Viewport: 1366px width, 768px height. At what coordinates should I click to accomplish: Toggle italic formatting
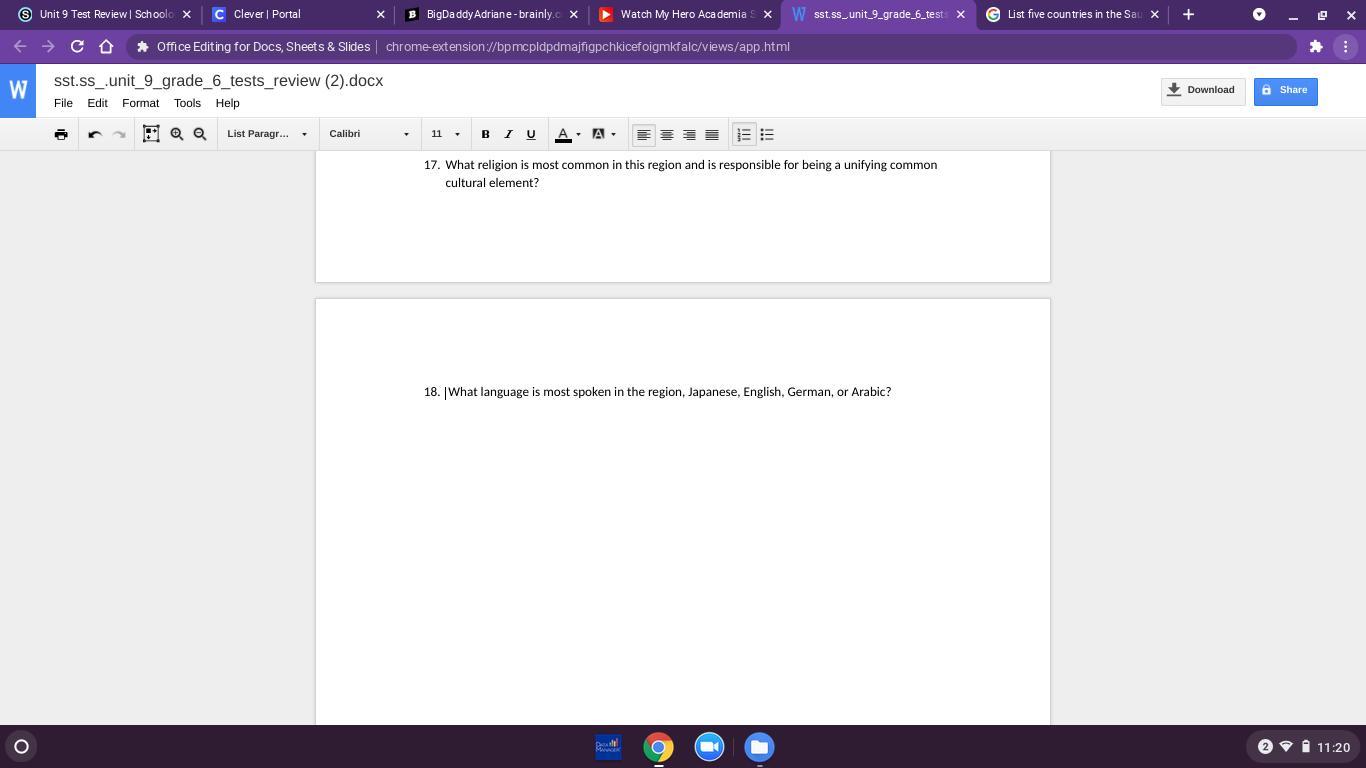point(508,134)
